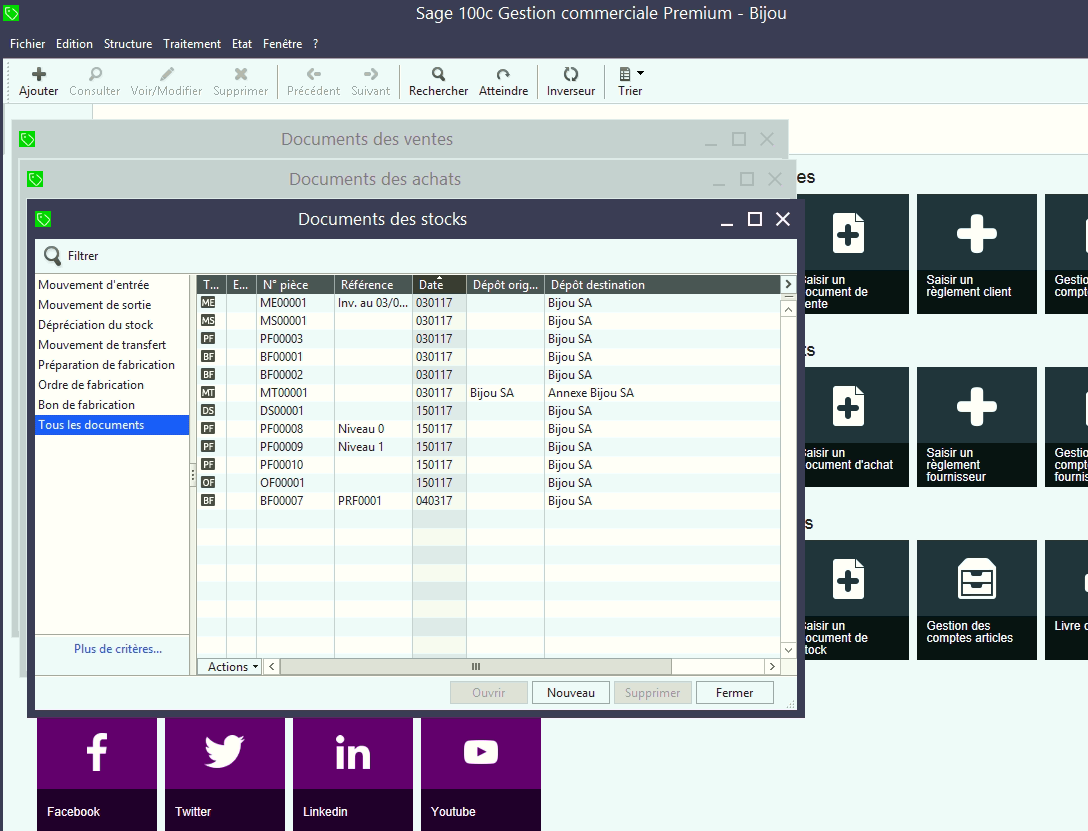Image resolution: width=1088 pixels, height=831 pixels.
Task: Click the Plus de critères... link
Action: [x=118, y=649]
